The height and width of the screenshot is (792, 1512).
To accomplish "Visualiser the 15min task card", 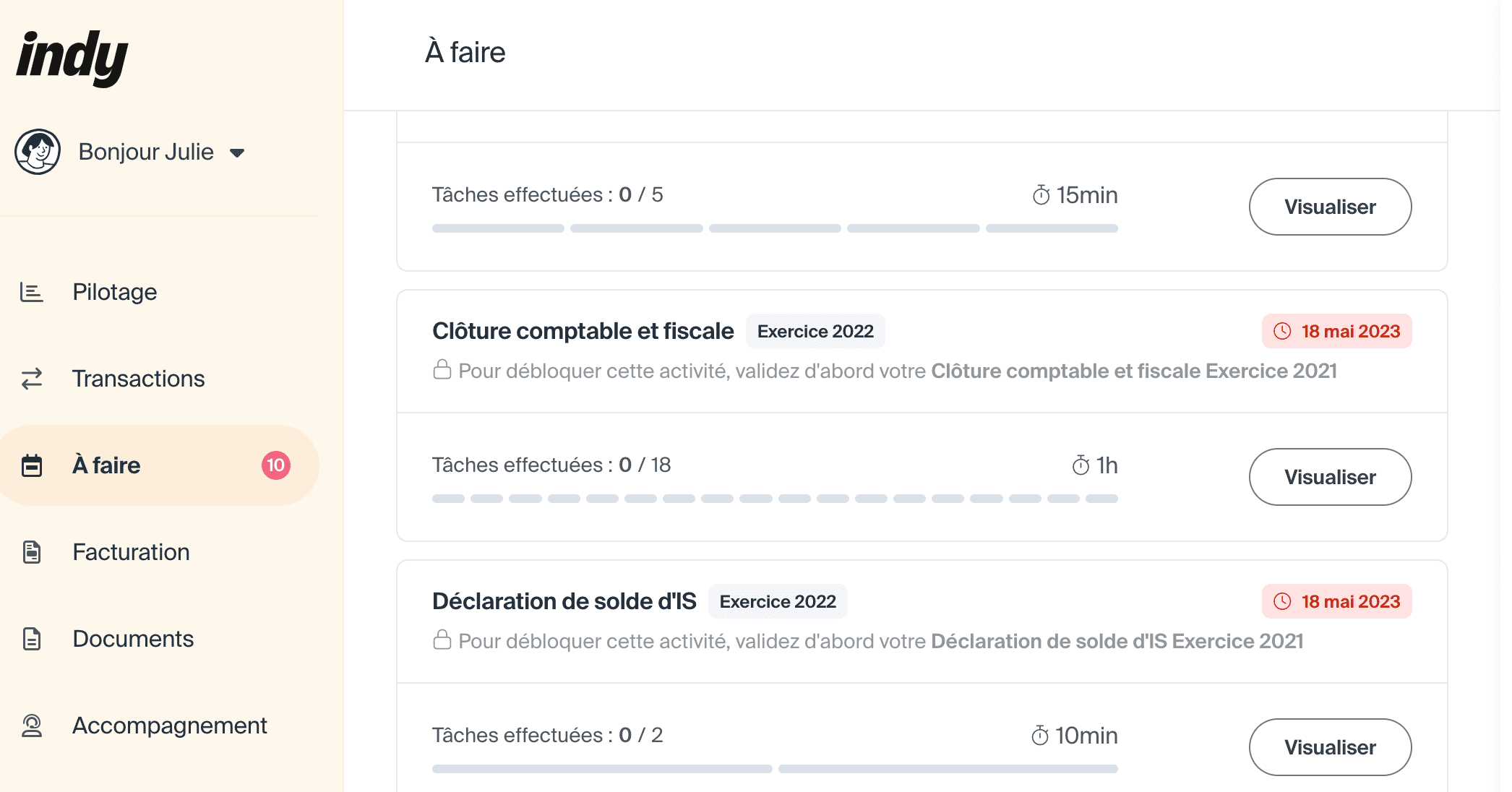I will coord(1330,207).
